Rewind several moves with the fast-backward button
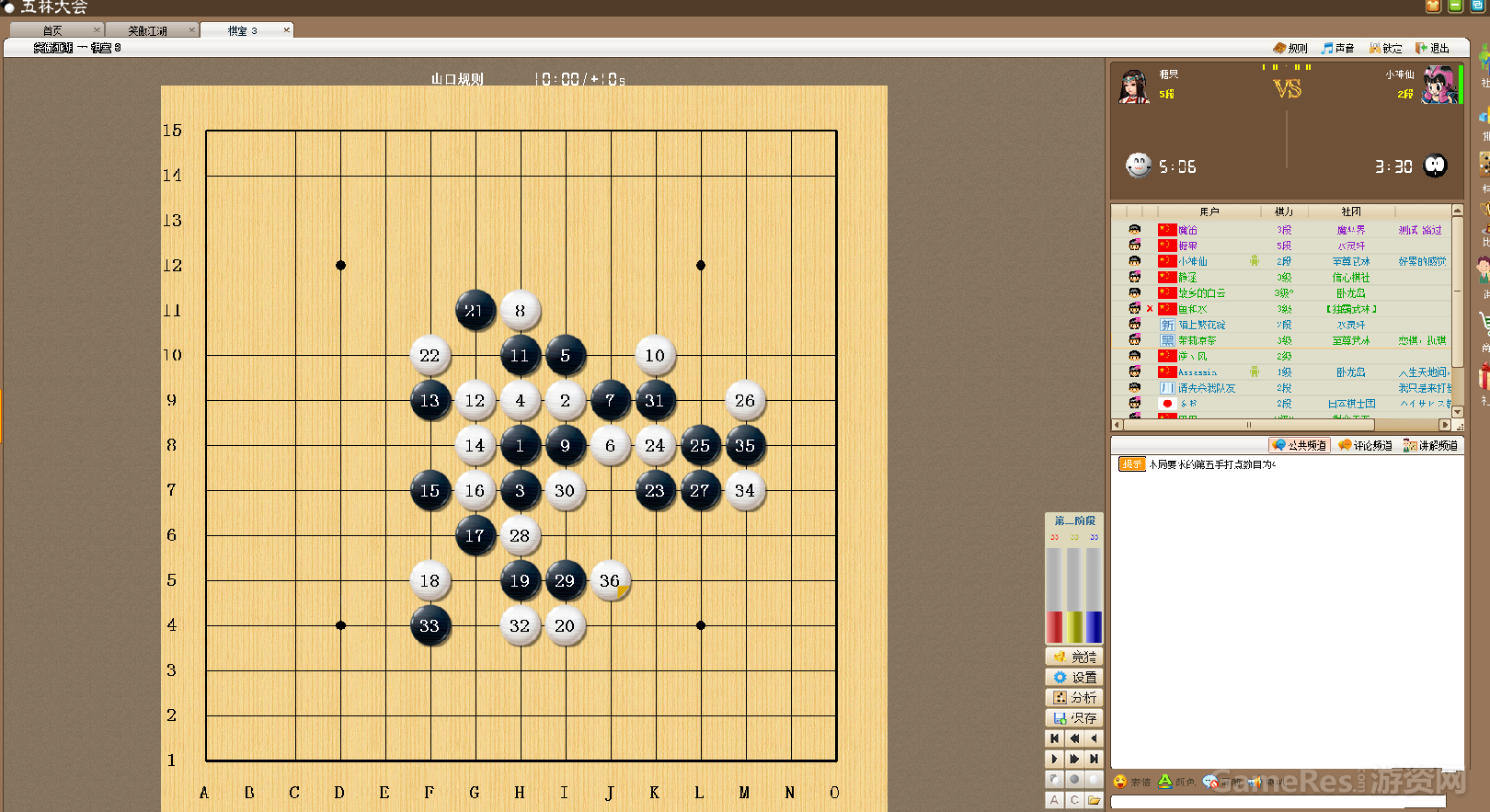The height and width of the screenshot is (812, 1490). tap(1074, 738)
